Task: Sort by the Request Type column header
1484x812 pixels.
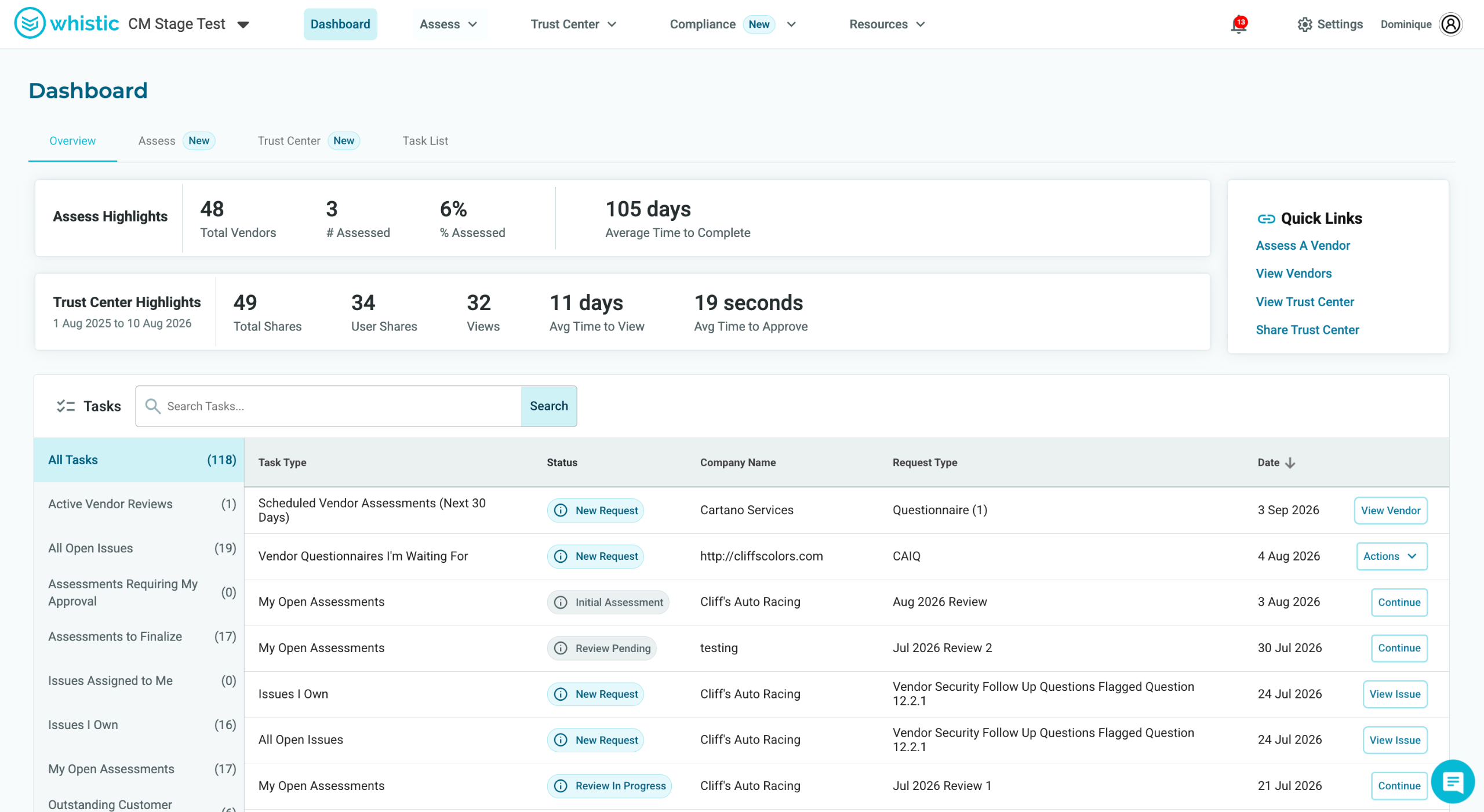Action: click(925, 463)
